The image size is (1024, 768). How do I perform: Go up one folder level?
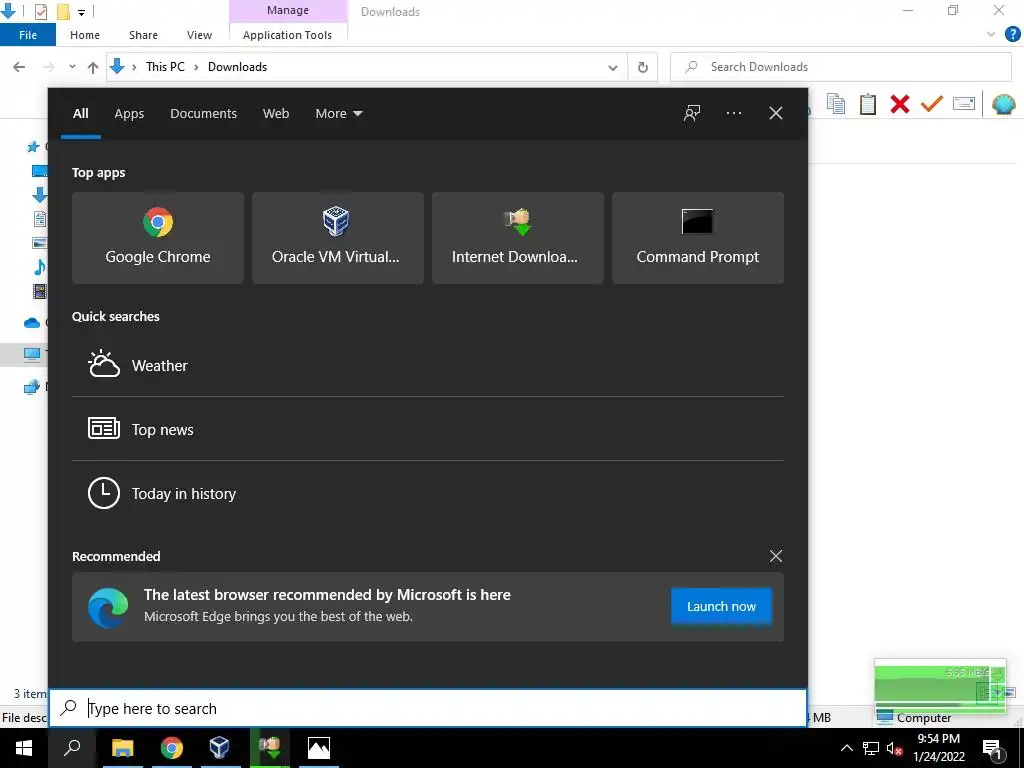(93, 67)
